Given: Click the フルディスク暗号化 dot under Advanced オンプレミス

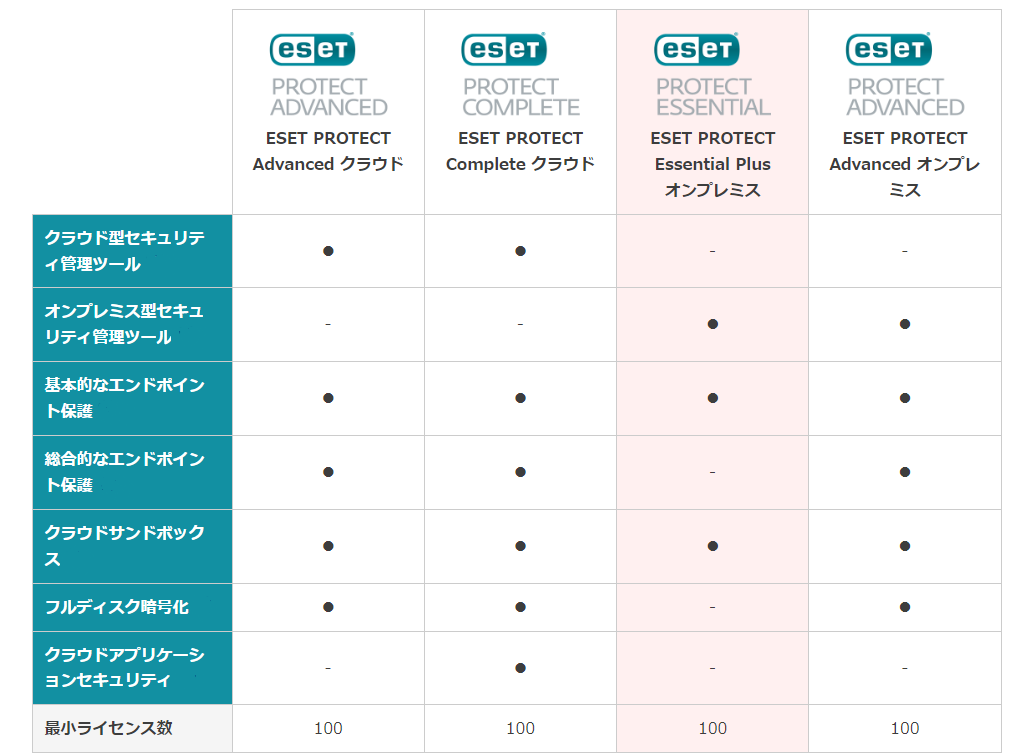Looking at the screenshot, I should (x=905, y=607).
